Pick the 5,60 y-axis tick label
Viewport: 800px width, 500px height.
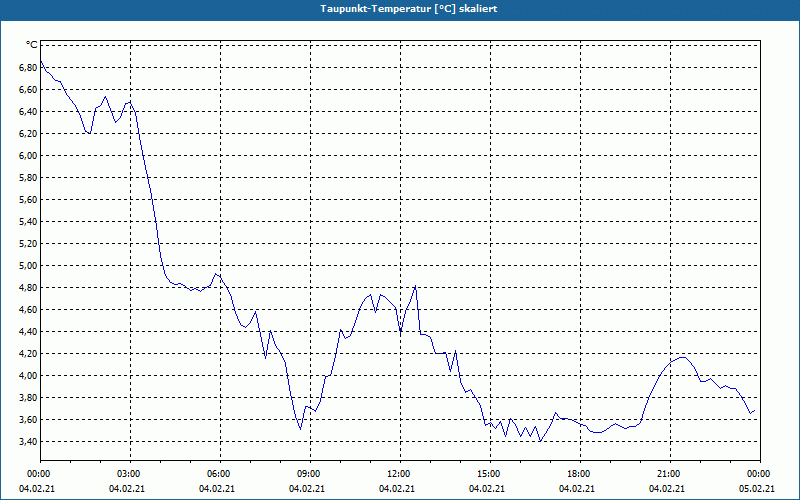(x=28, y=199)
